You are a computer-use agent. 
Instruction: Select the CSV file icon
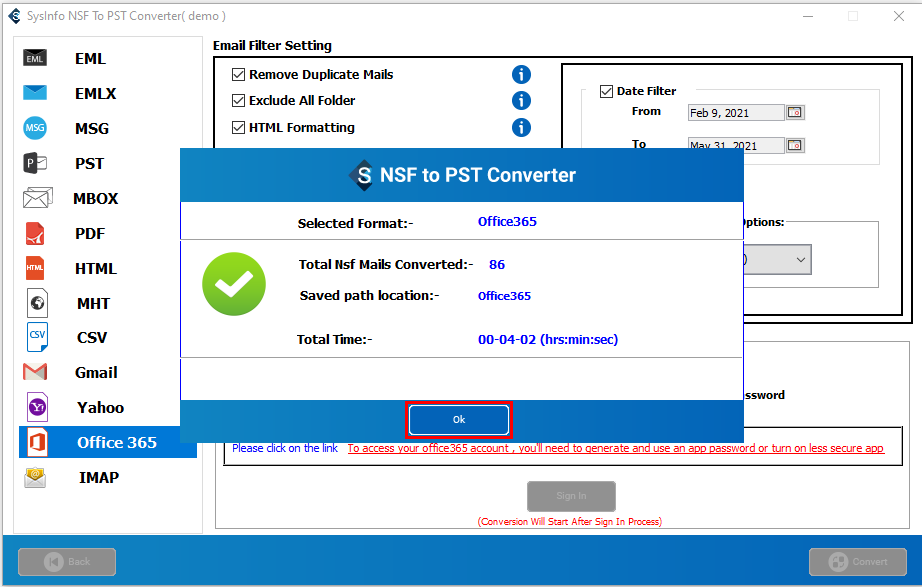[37, 337]
